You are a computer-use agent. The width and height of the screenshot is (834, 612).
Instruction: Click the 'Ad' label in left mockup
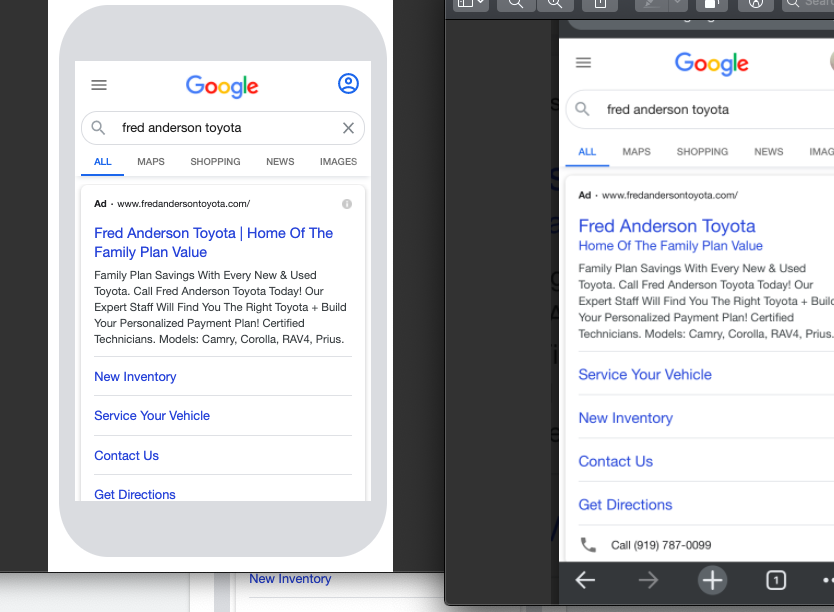tap(100, 204)
